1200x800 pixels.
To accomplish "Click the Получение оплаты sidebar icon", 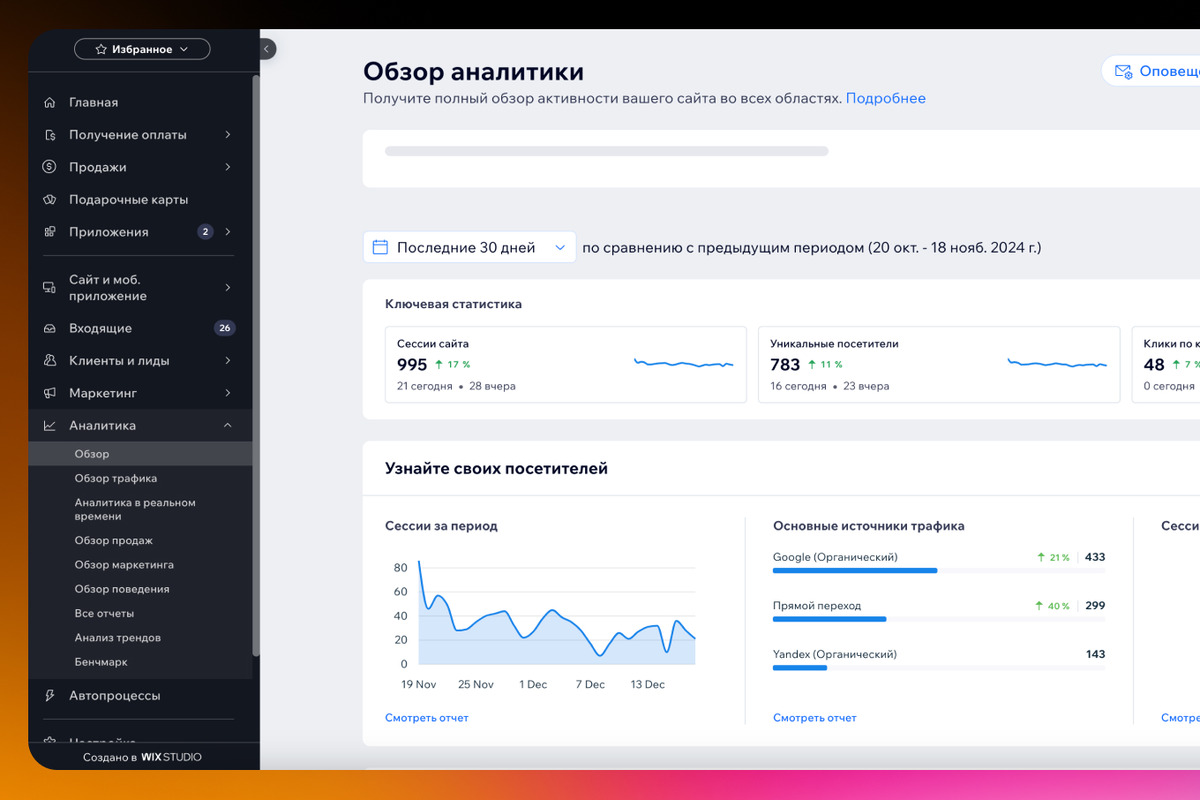I will [49, 135].
